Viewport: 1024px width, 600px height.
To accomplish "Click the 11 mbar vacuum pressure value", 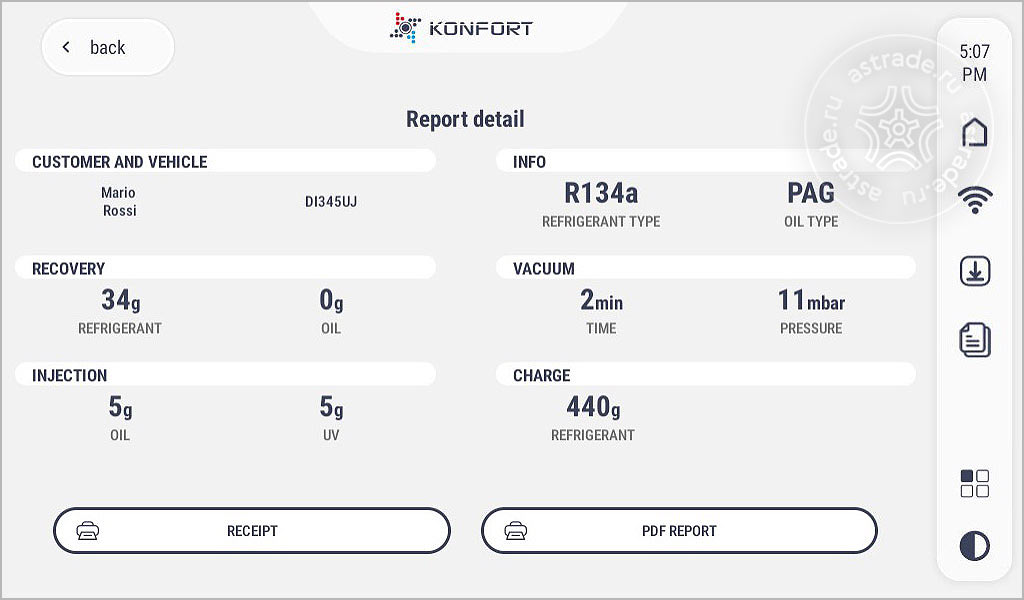I will point(811,300).
